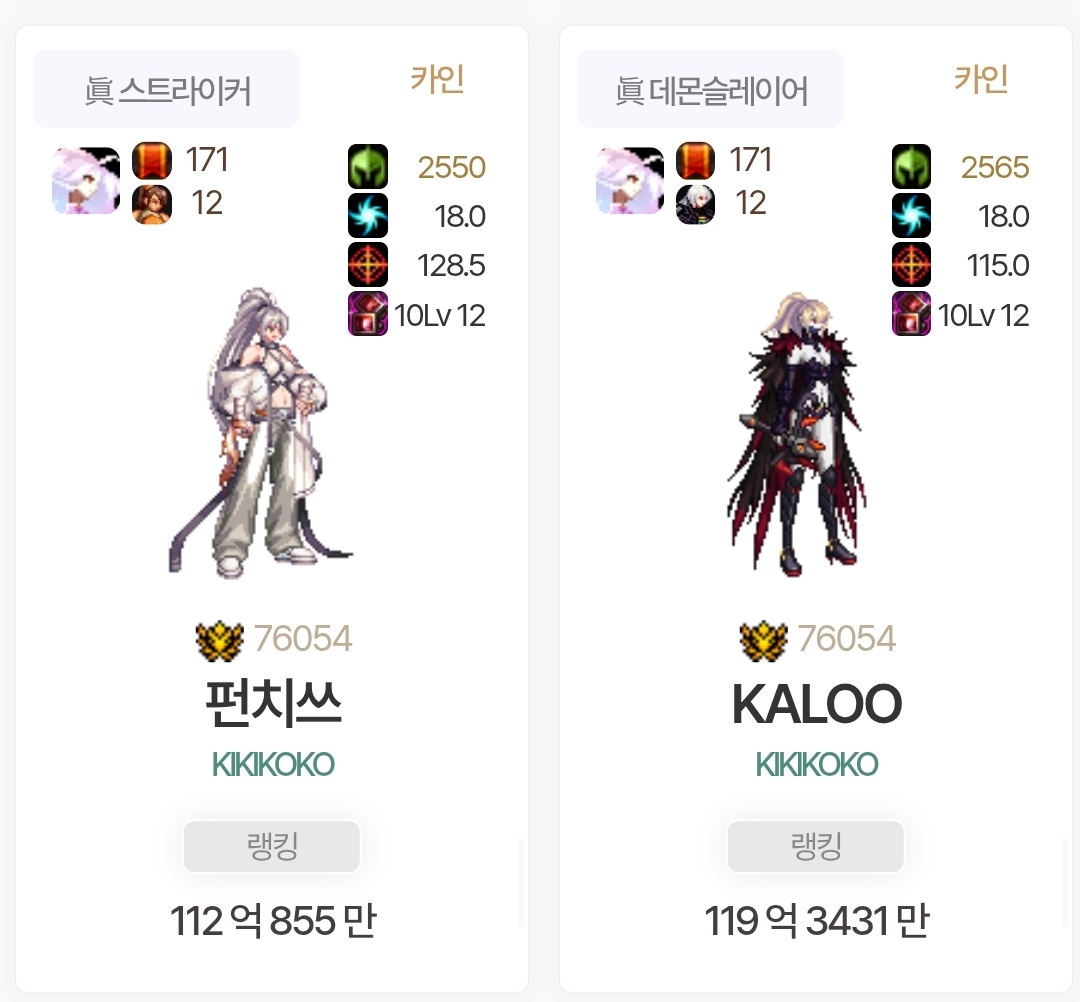
Task: Click the purple cube icon on the KALOO card
Action: 911,313
